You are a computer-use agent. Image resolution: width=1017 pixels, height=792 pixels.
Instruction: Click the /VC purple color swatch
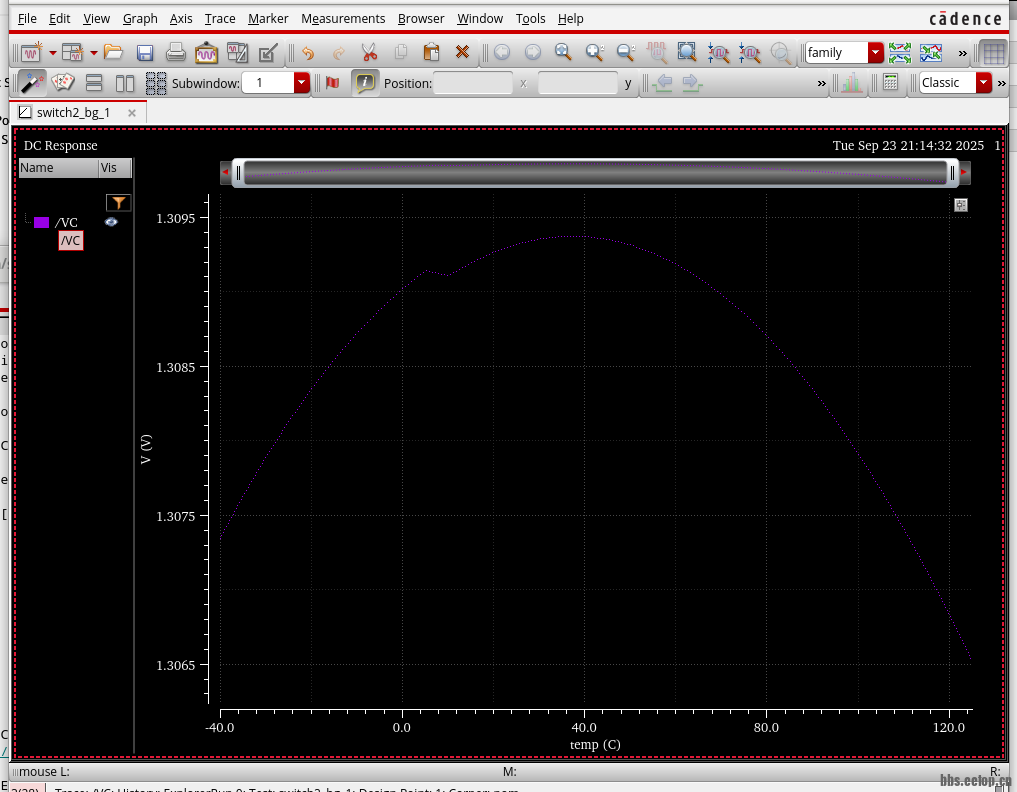click(42, 222)
